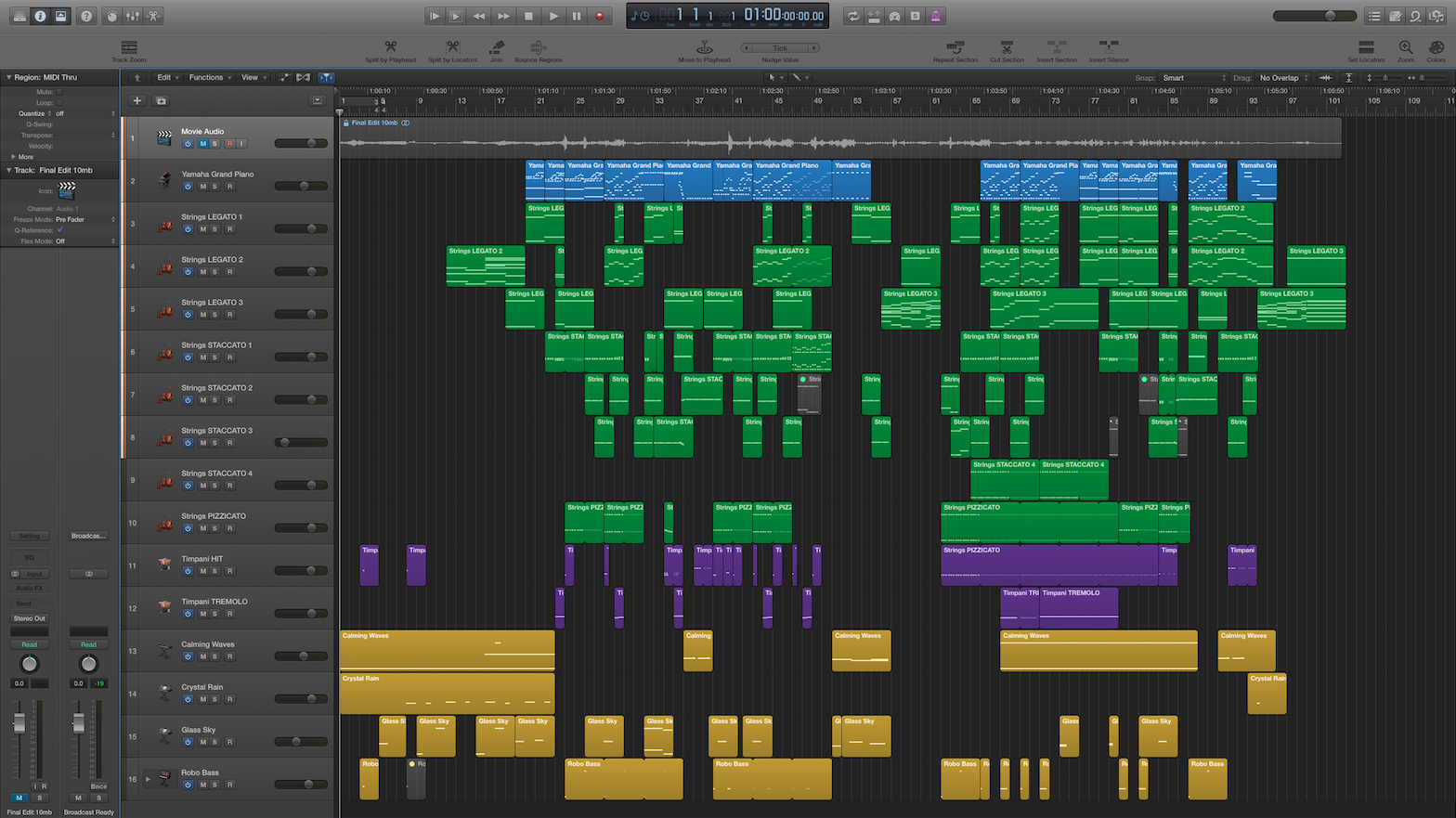Click the Join regions icon

point(497,46)
